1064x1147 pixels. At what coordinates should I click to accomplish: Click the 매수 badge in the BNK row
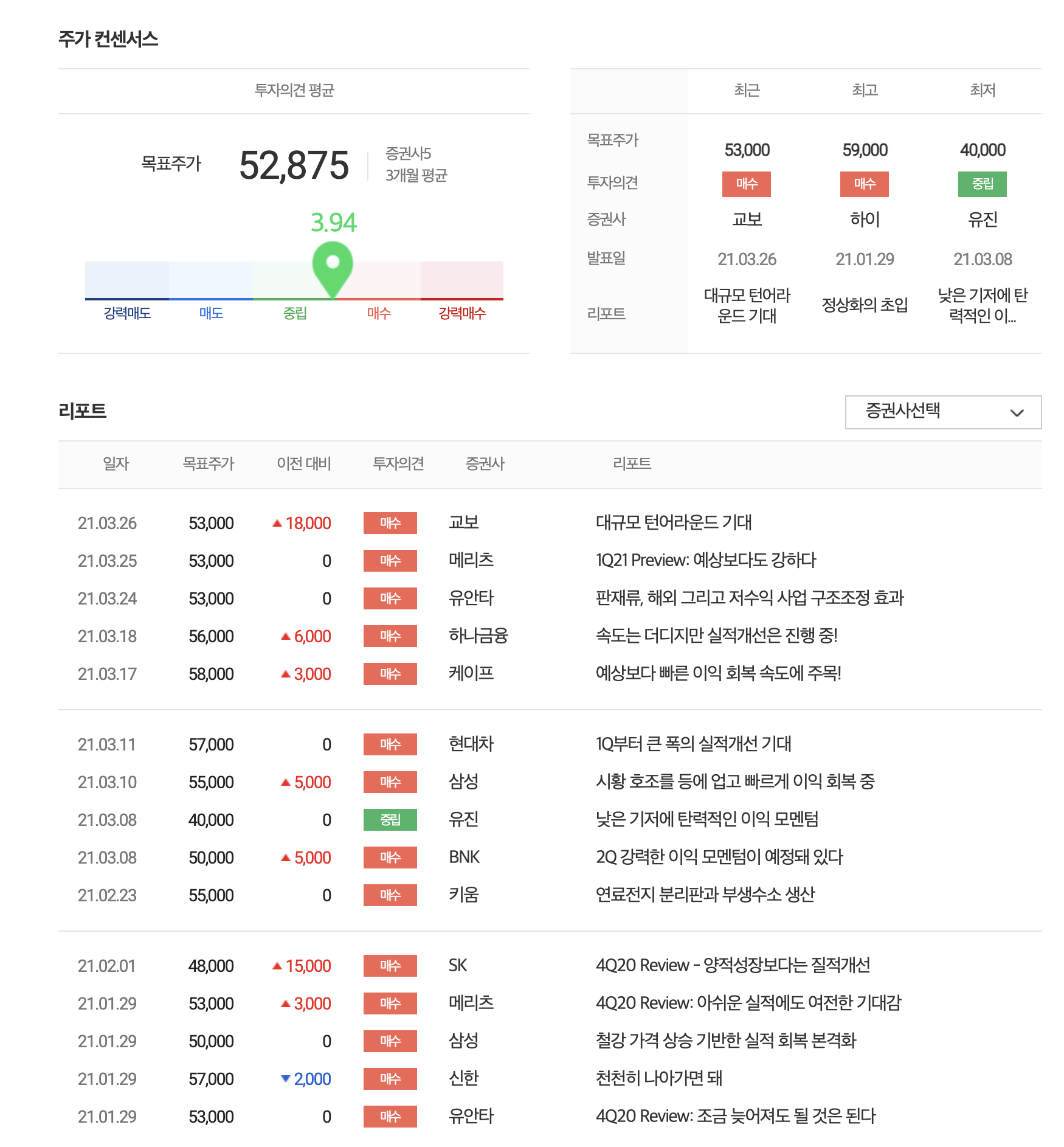(390, 858)
